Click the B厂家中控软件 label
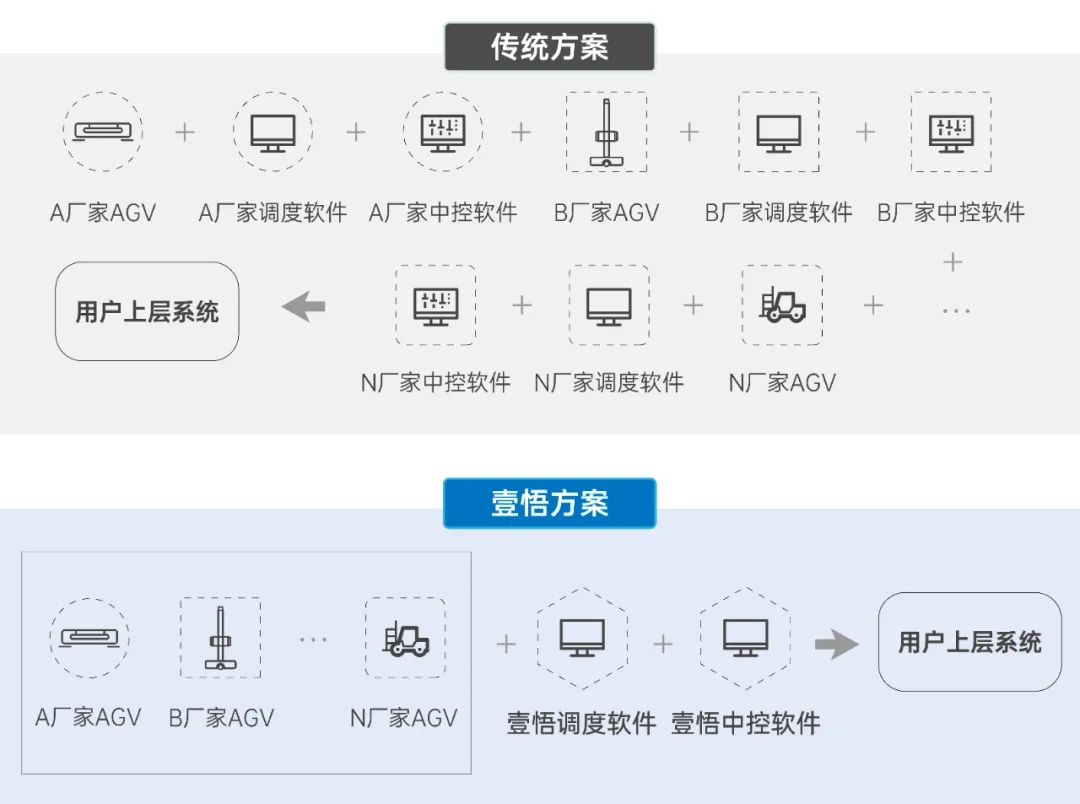 click(951, 212)
